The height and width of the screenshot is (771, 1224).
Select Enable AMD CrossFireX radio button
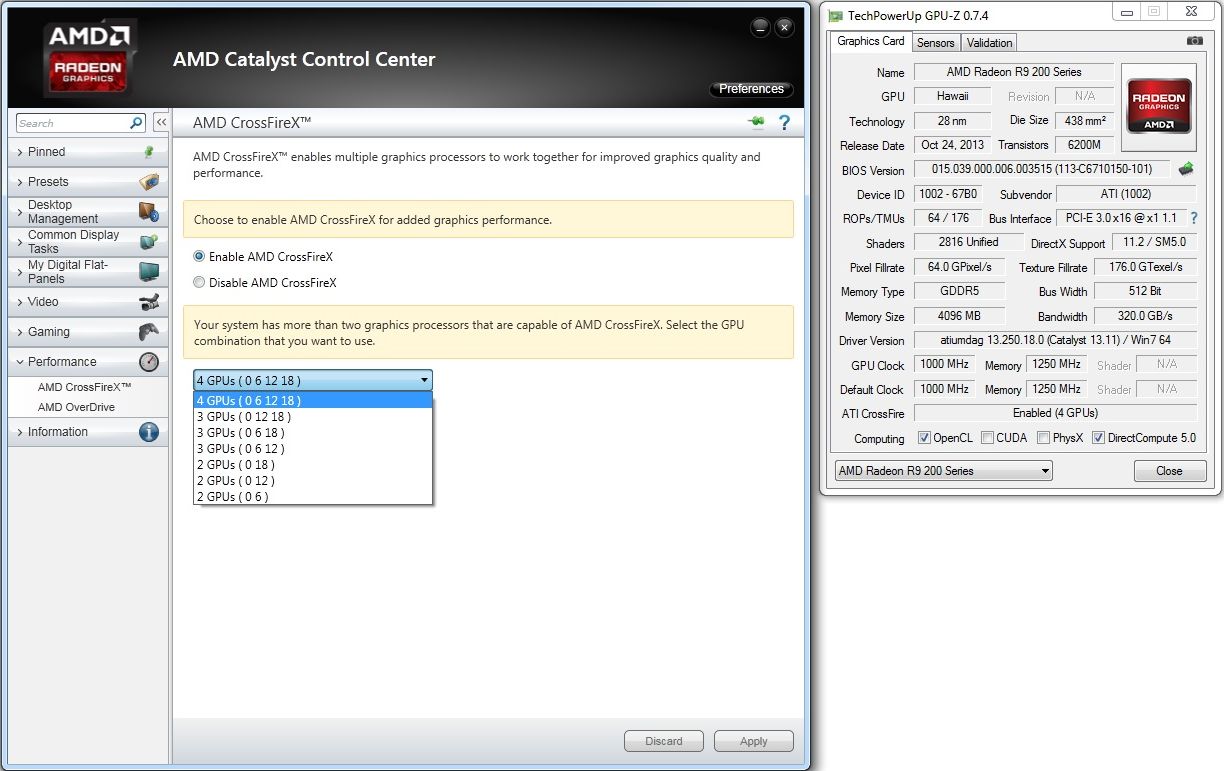[199, 257]
